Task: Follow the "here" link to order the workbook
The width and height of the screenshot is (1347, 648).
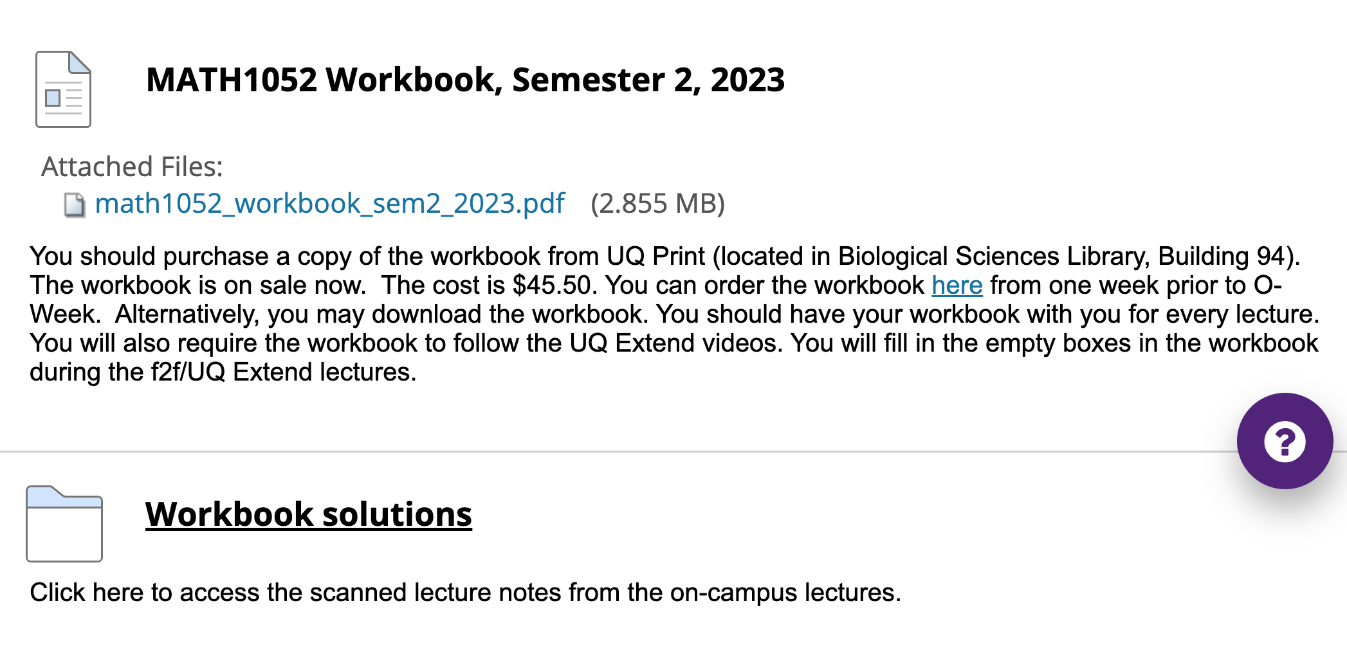Action: pyautogui.click(x=956, y=285)
